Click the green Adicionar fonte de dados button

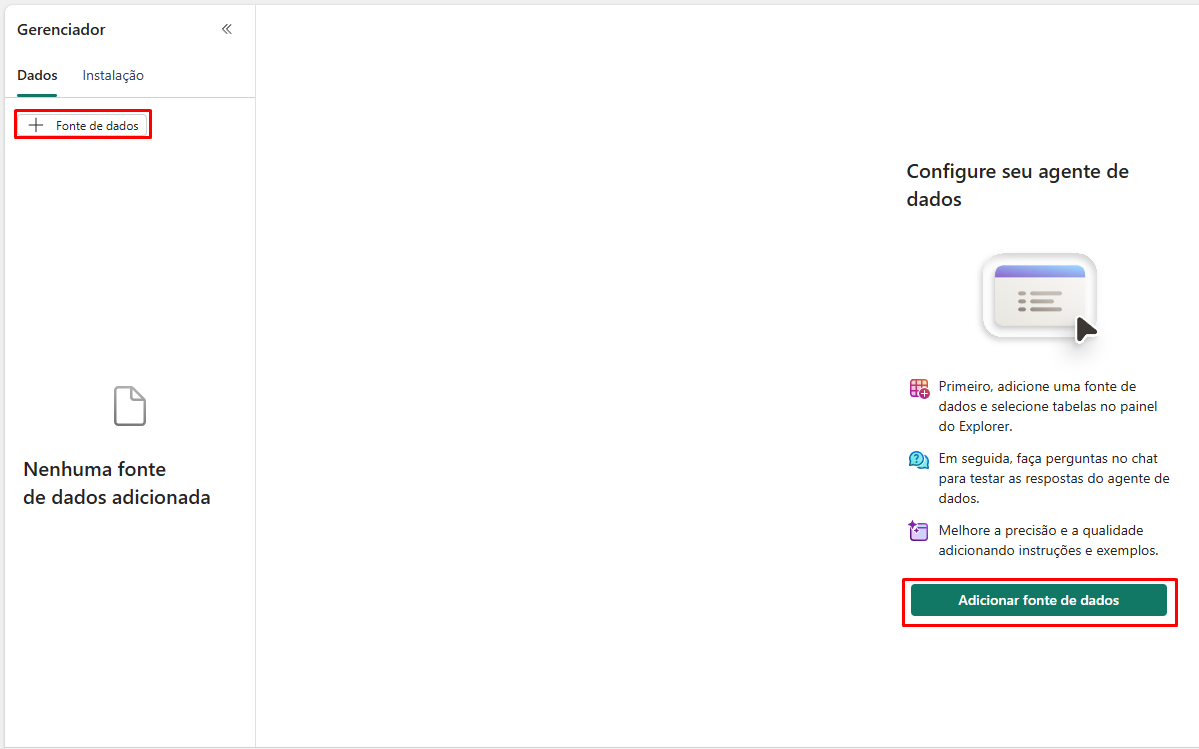pos(1038,600)
